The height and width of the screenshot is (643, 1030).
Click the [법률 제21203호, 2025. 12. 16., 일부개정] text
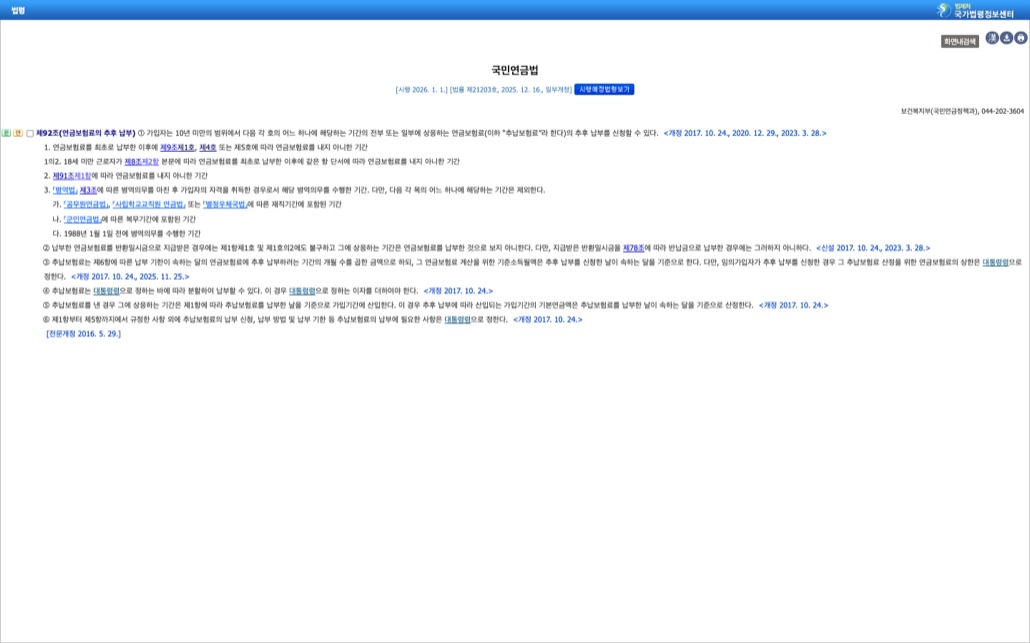click(x=511, y=90)
